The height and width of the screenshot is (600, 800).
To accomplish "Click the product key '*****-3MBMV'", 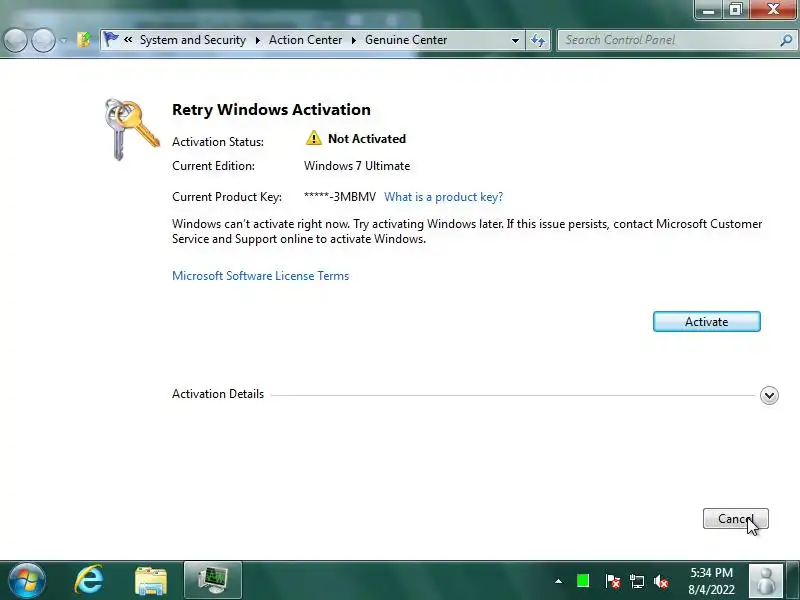I will (340, 197).
